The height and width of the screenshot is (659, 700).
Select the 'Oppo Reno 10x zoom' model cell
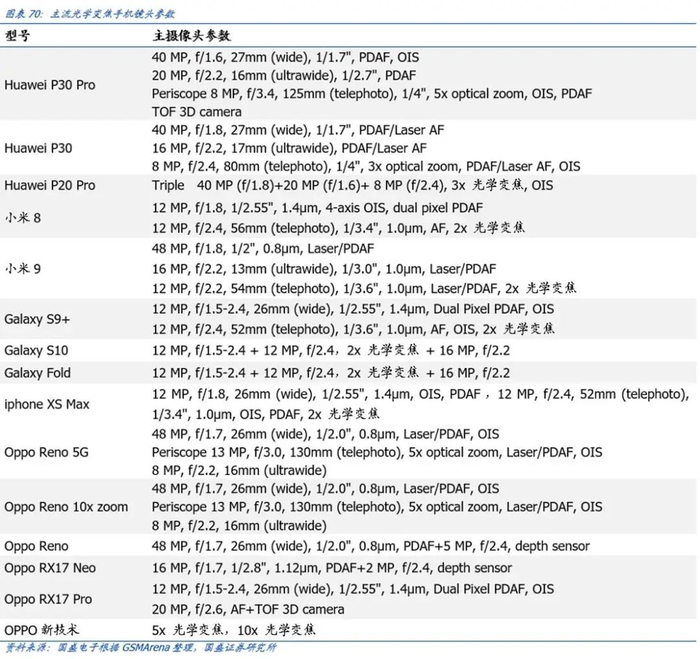(x=66, y=507)
